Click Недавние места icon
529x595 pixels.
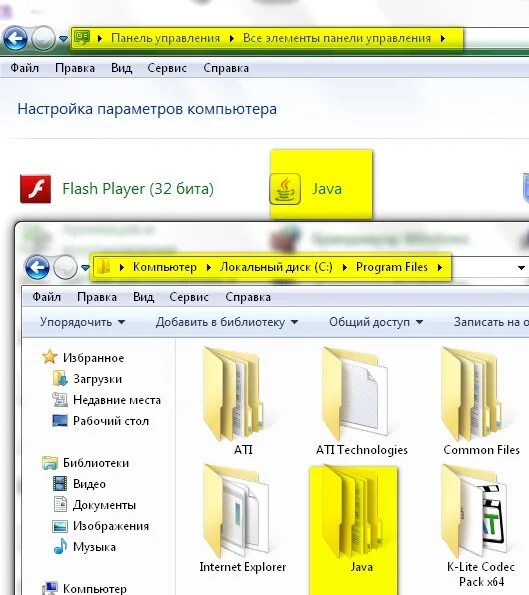coord(60,399)
